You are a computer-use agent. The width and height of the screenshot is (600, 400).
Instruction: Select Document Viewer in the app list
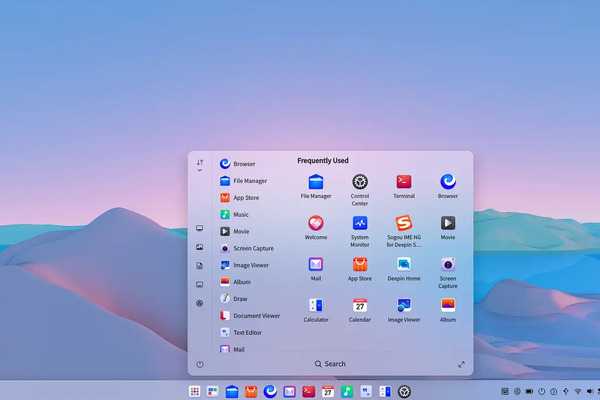[x=250, y=315]
